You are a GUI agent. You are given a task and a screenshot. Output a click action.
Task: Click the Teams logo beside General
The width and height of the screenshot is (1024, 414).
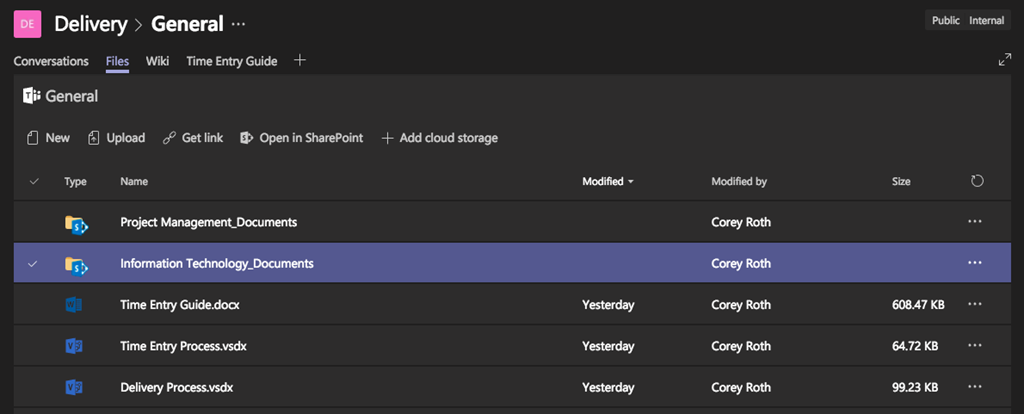pos(31,96)
